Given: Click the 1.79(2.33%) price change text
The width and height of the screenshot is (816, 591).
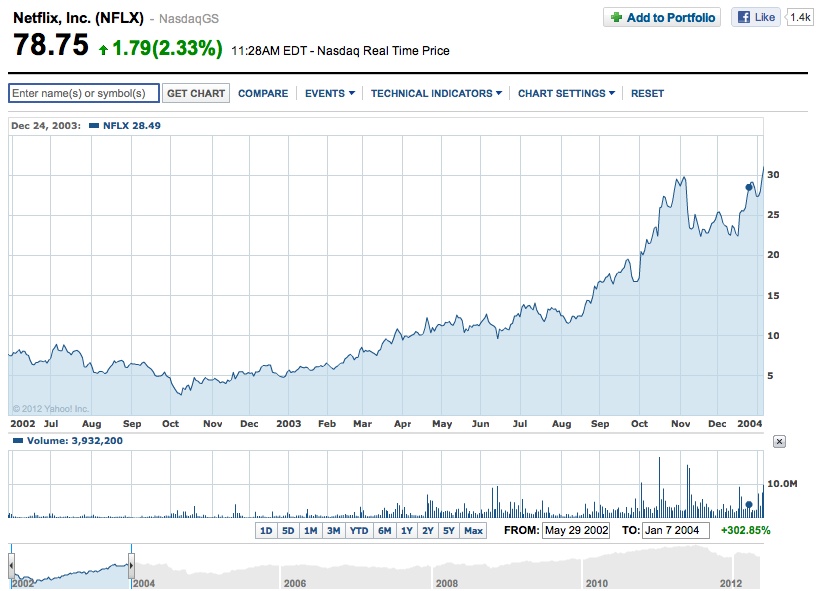Looking at the screenshot, I should pyautogui.click(x=167, y=48).
